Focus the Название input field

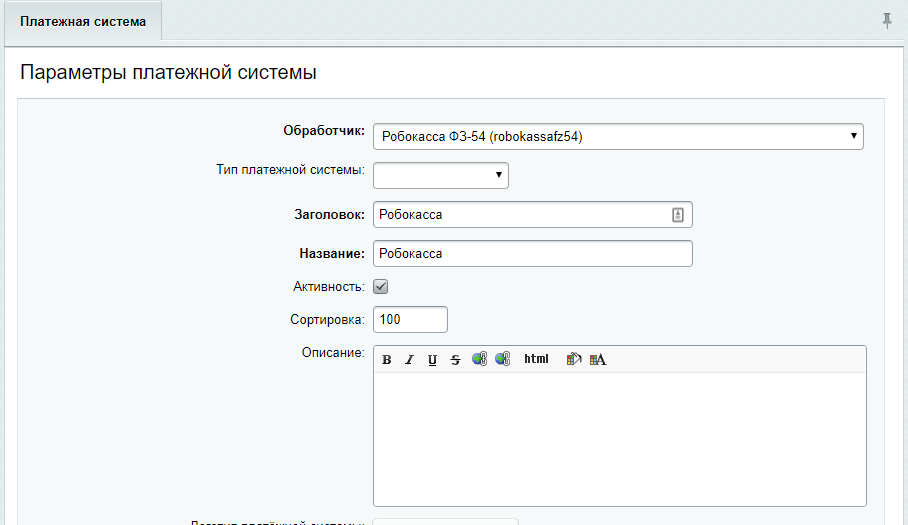(532, 254)
